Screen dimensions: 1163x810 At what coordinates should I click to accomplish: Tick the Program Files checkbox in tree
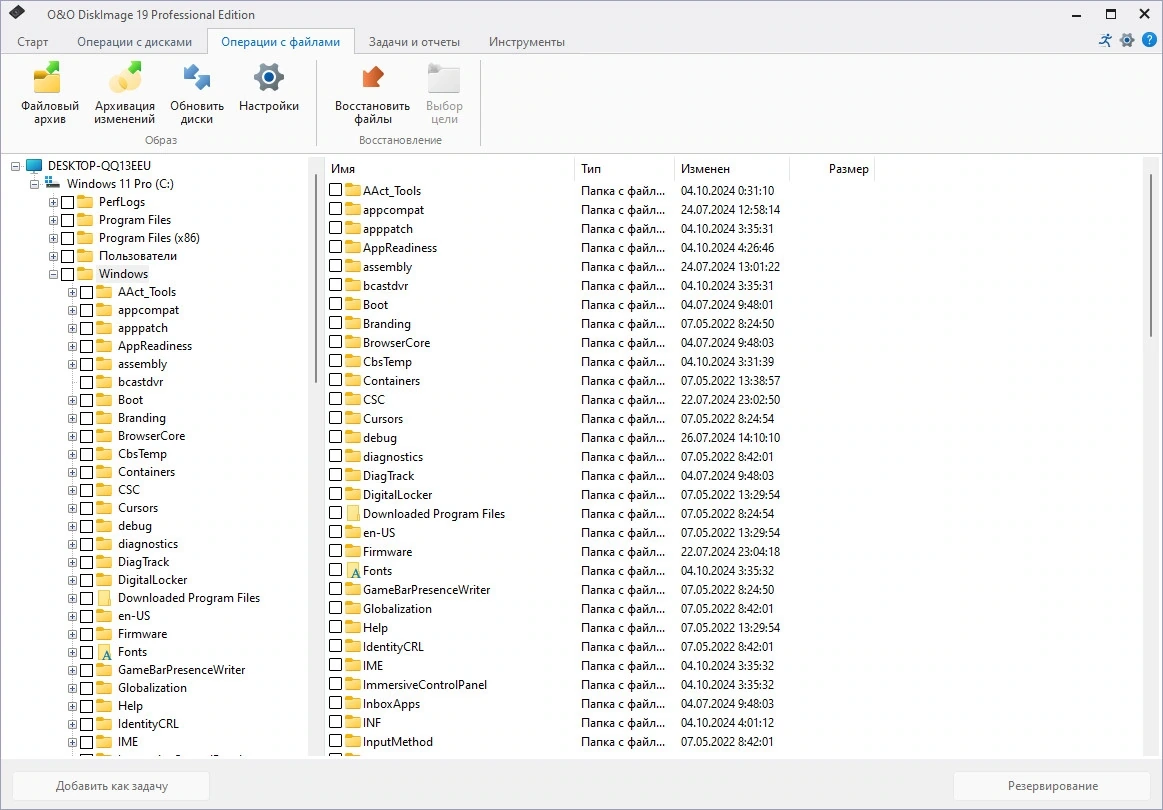[x=67, y=220]
